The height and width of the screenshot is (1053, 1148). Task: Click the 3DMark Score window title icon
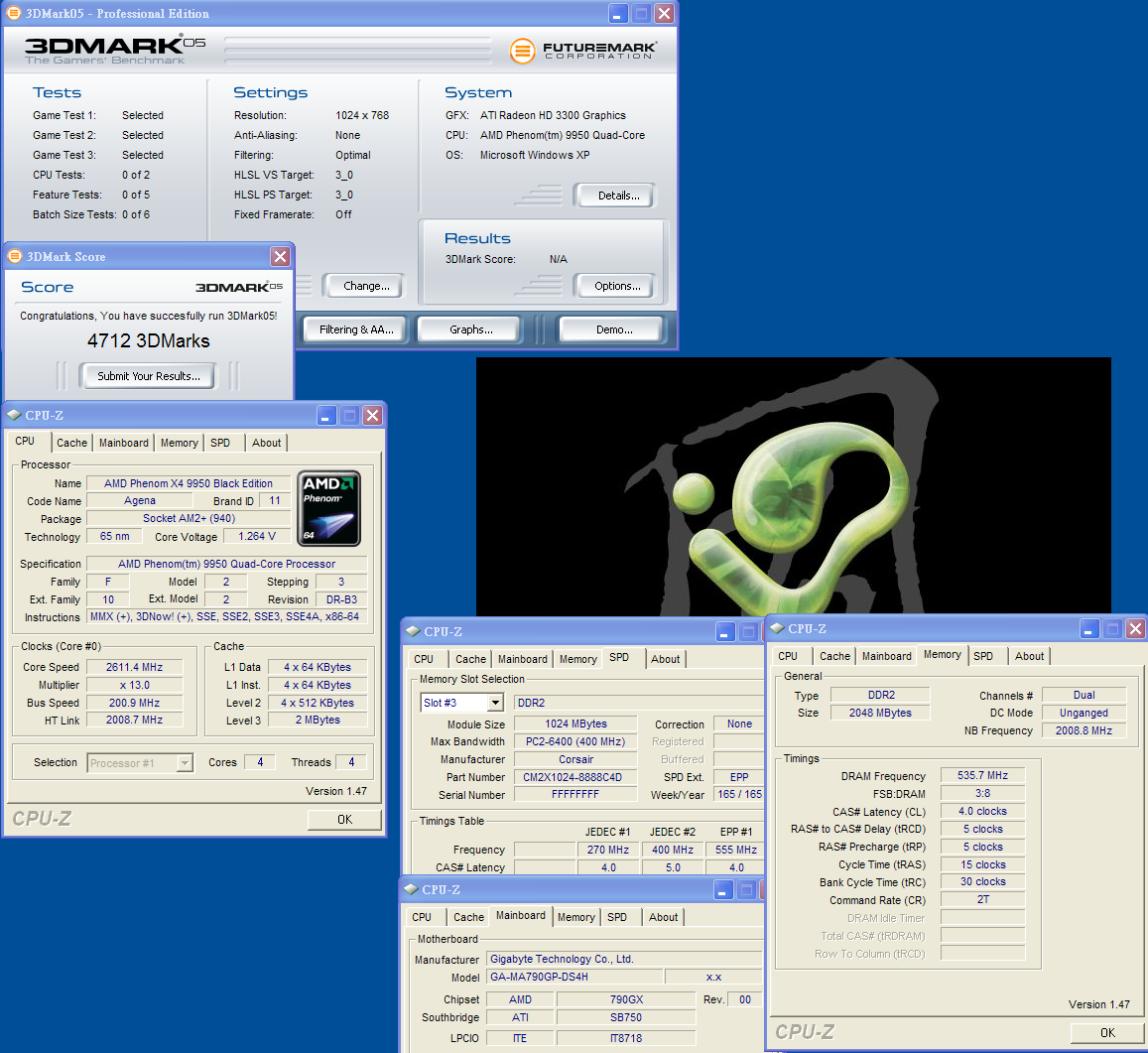[x=15, y=257]
